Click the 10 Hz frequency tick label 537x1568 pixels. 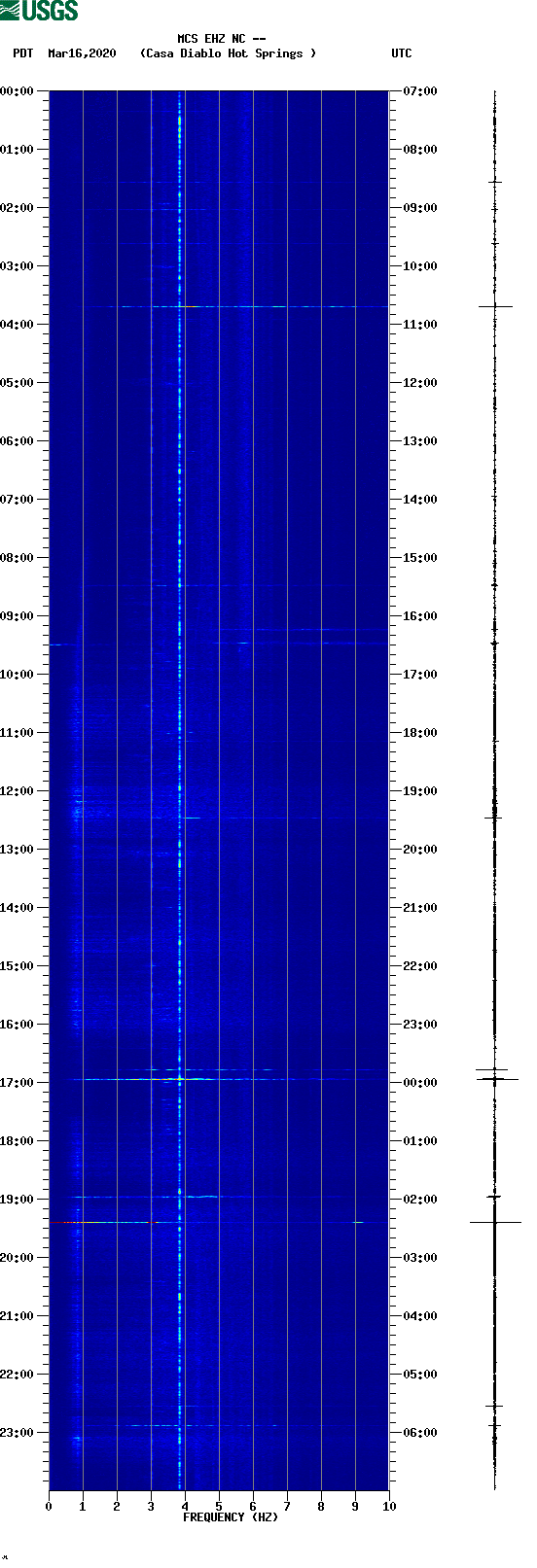(x=389, y=1507)
